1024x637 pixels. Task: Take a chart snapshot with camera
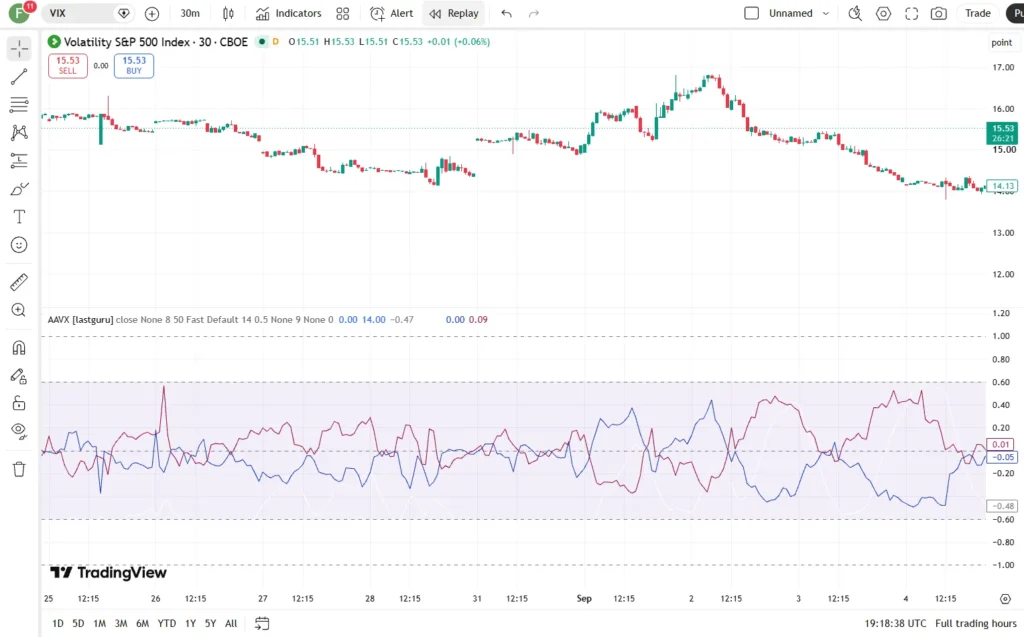(938, 13)
